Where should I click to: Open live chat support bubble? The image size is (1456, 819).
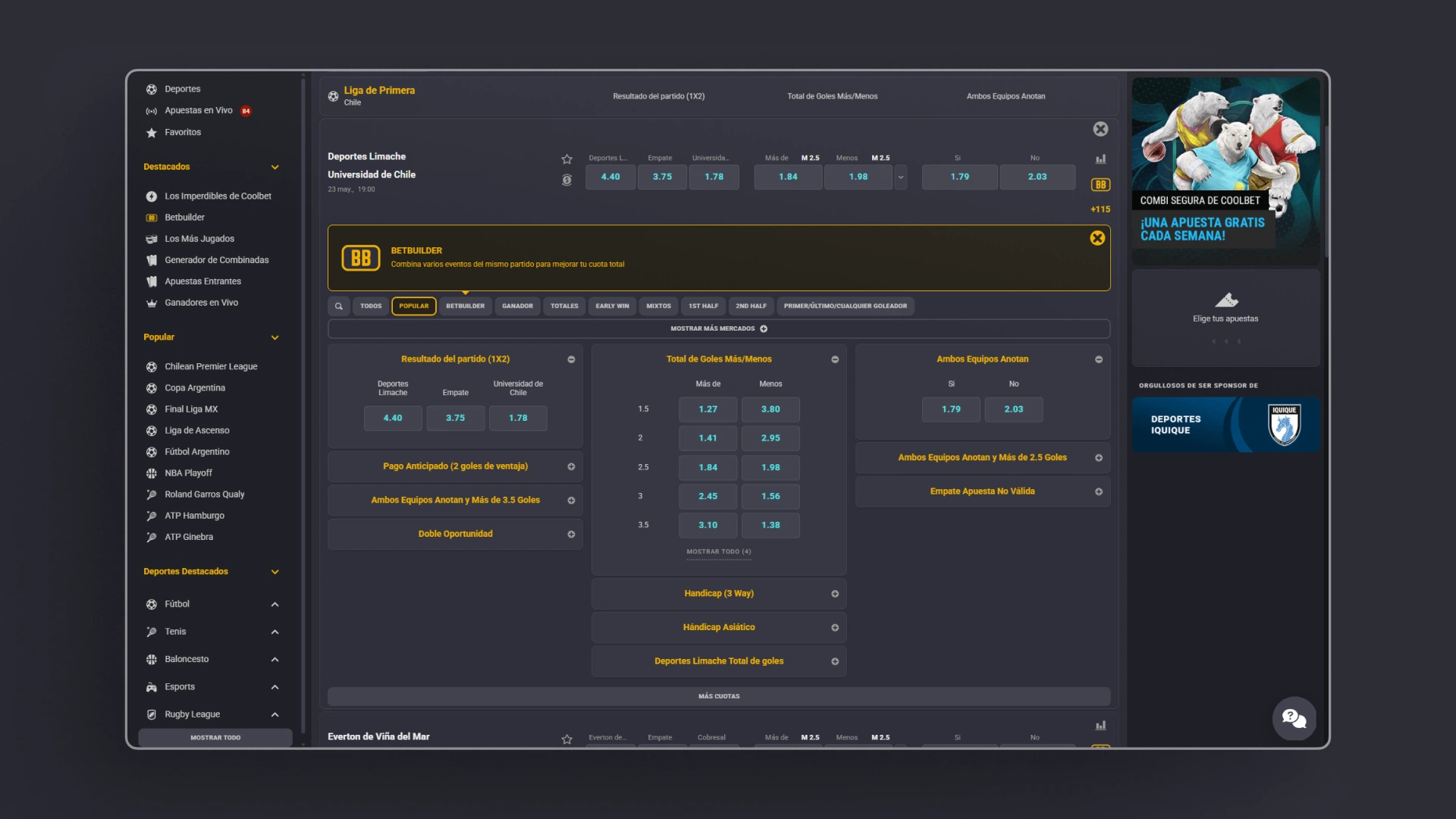click(x=1294, y=718)
